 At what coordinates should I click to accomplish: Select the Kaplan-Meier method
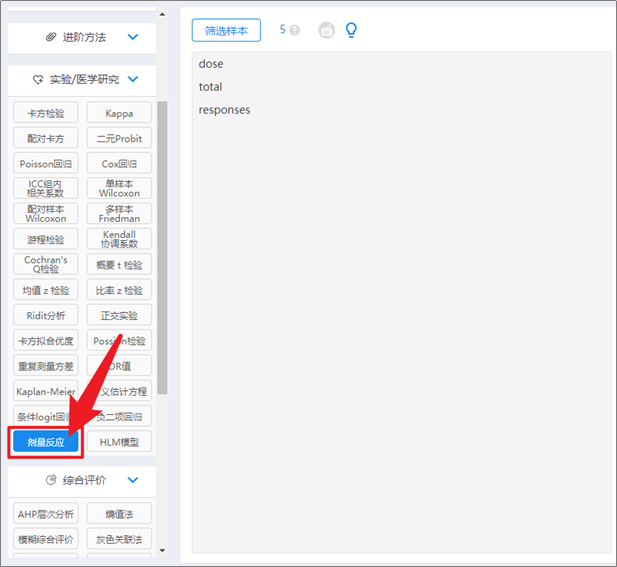[46, 391]
